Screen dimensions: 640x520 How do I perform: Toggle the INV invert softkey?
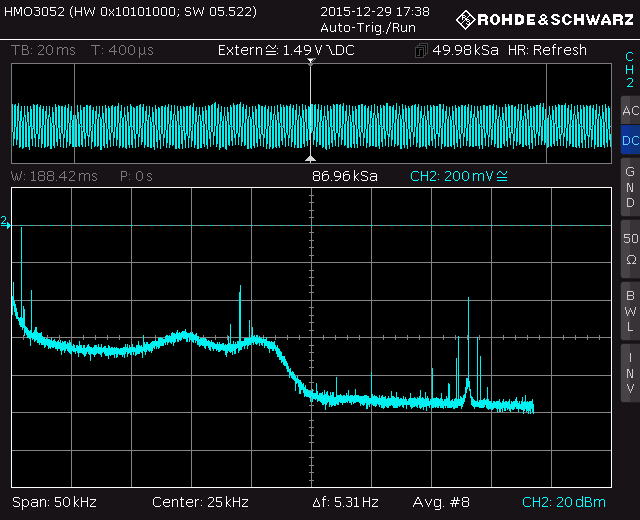[x=629, y=371]
